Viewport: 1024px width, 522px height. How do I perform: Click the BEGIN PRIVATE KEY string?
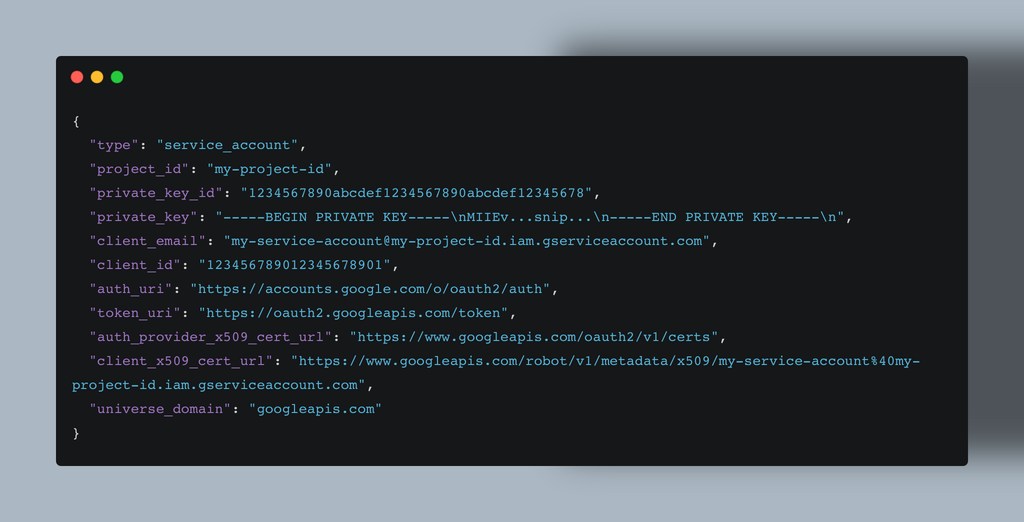530,217
